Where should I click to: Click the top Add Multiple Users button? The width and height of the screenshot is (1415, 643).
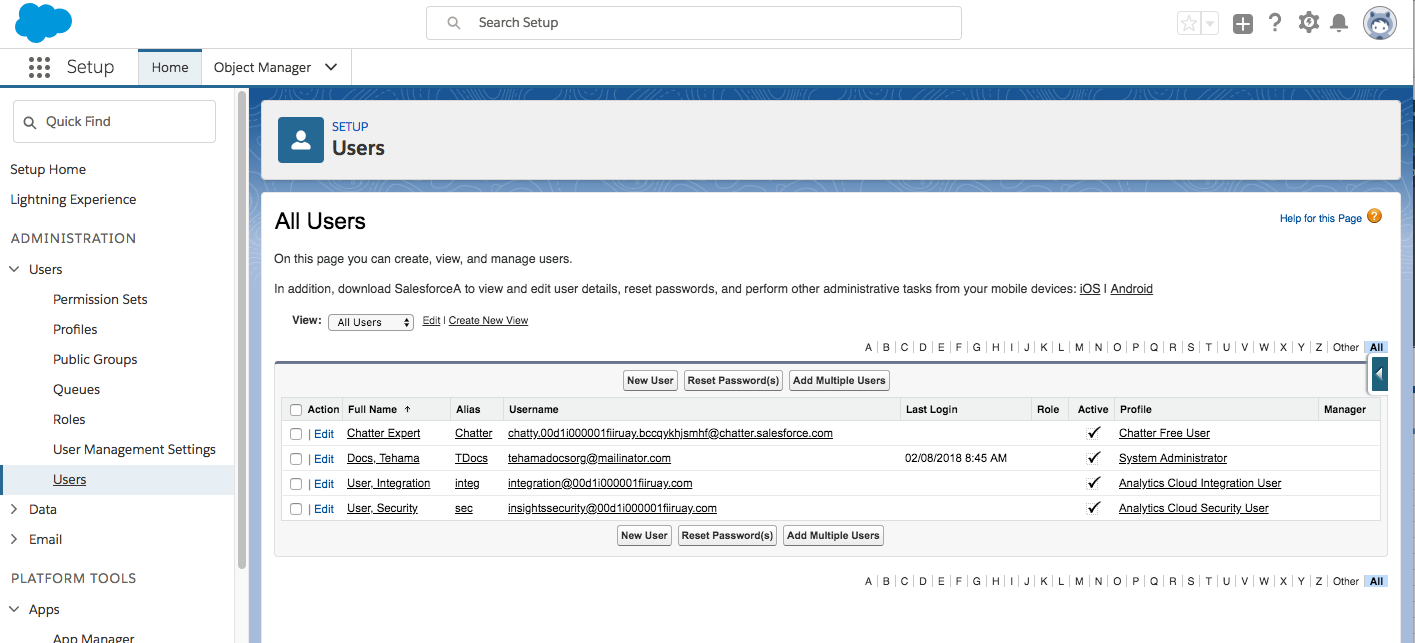click(x=839, y=380)
